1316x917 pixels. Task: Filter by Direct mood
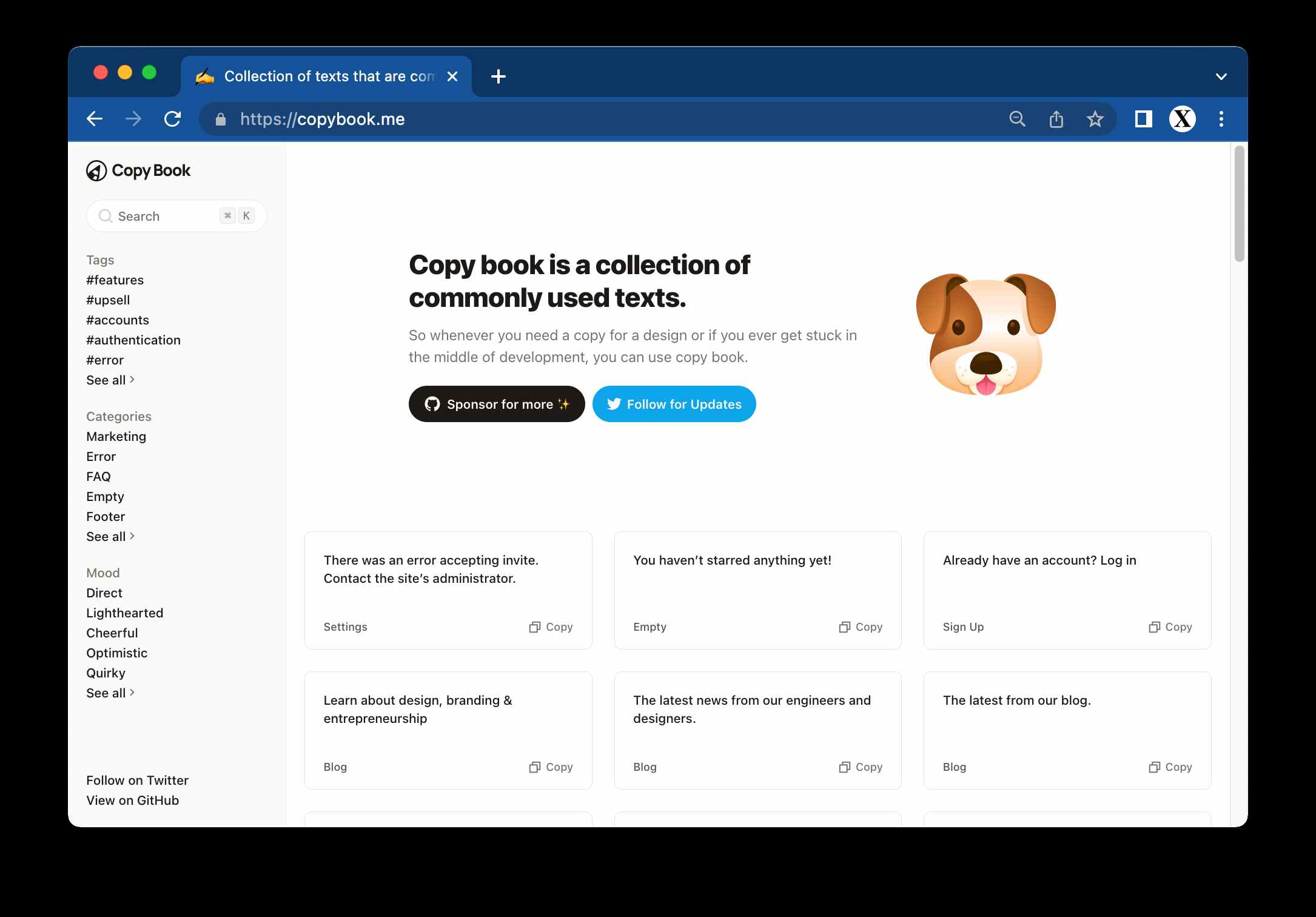tap(104, 593)
